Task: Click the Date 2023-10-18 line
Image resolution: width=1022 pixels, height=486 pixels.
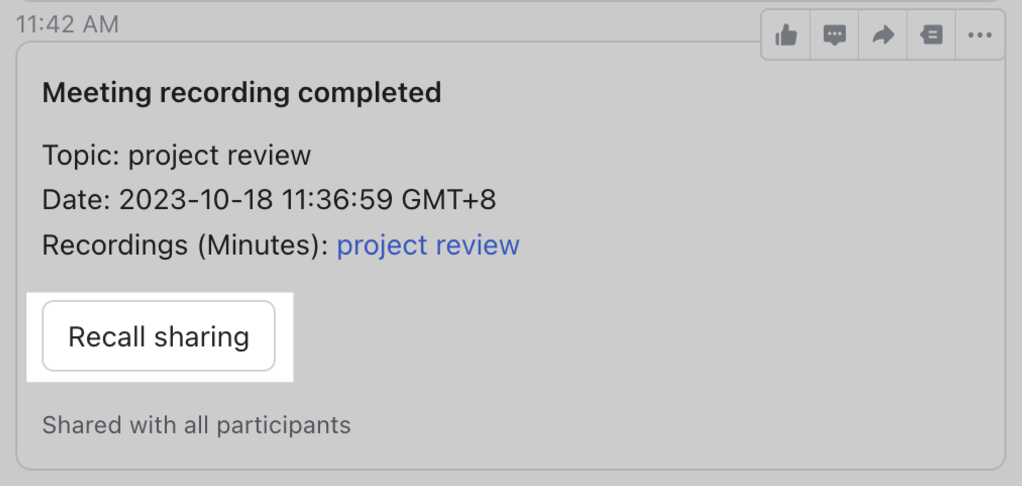Action: point(269,200)
